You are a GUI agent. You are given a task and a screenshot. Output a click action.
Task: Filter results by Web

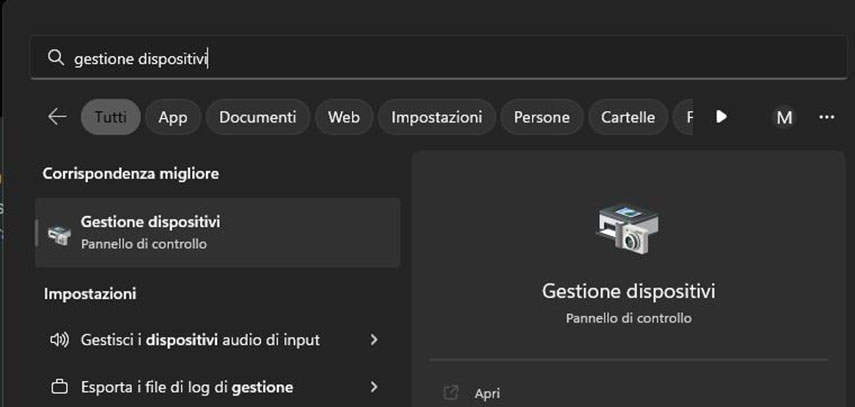pyautogui.click(x=343, y=117)
